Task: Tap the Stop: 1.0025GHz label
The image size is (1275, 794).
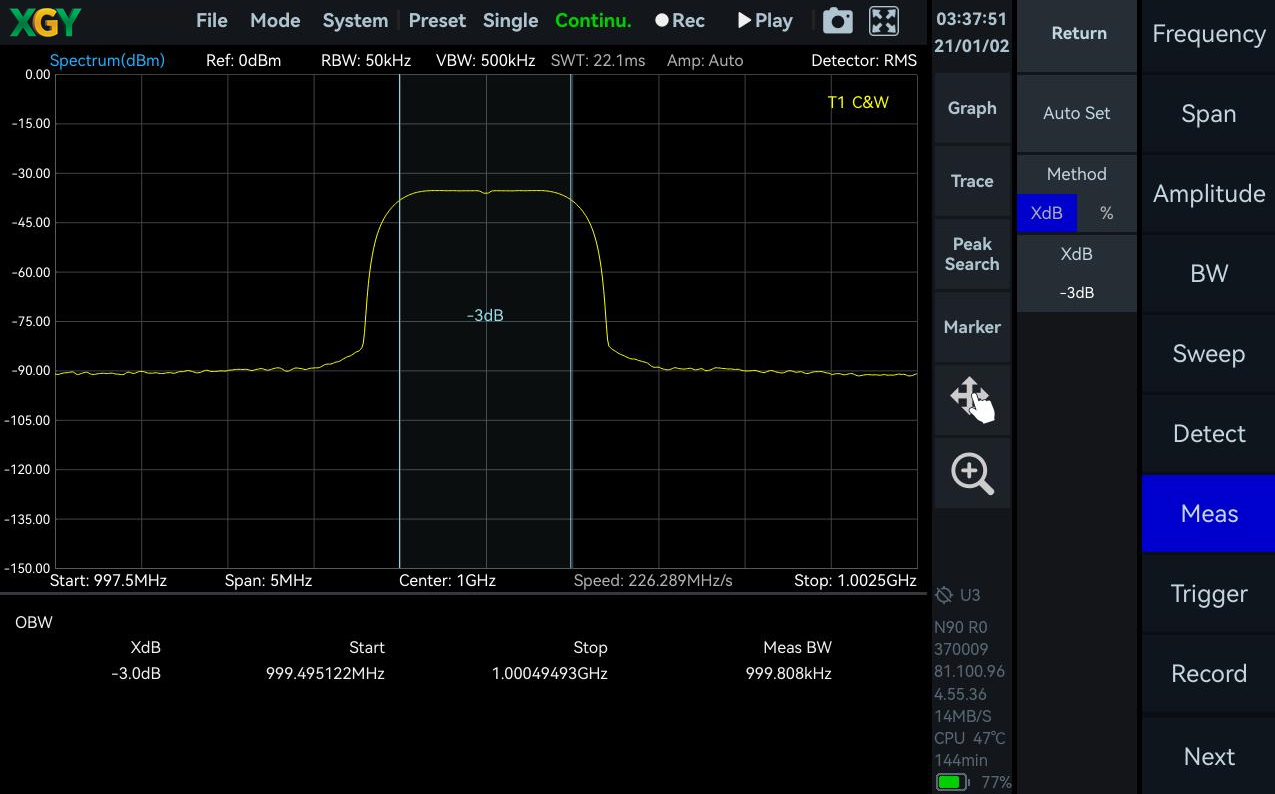Action: click(x=855, y=580)
